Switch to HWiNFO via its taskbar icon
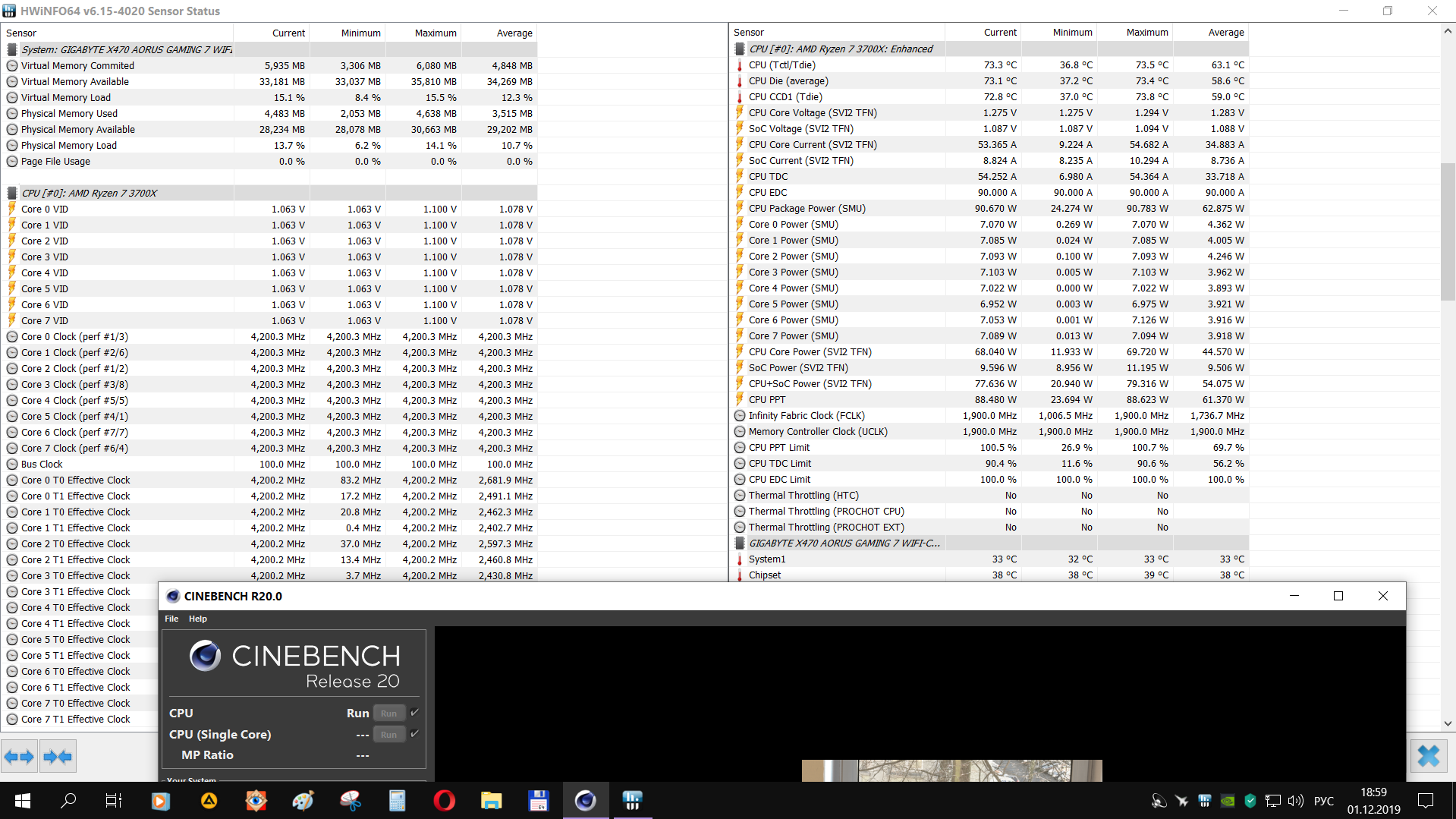Viewport: 1456px width, 819px height. pos(632,800)
